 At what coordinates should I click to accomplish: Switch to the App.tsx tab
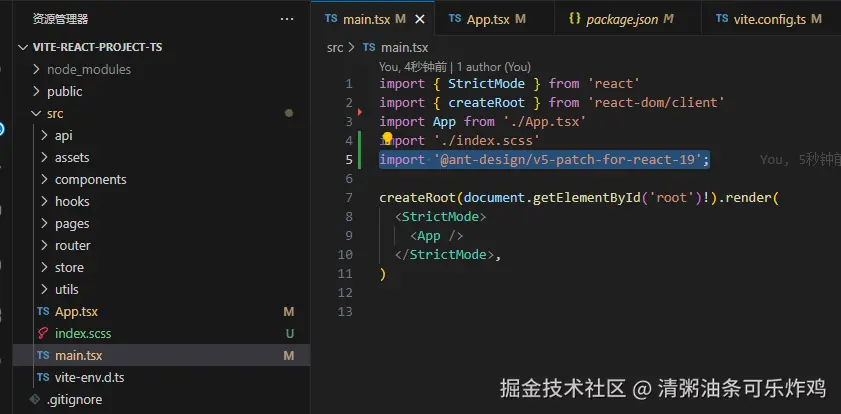(487, 19)
